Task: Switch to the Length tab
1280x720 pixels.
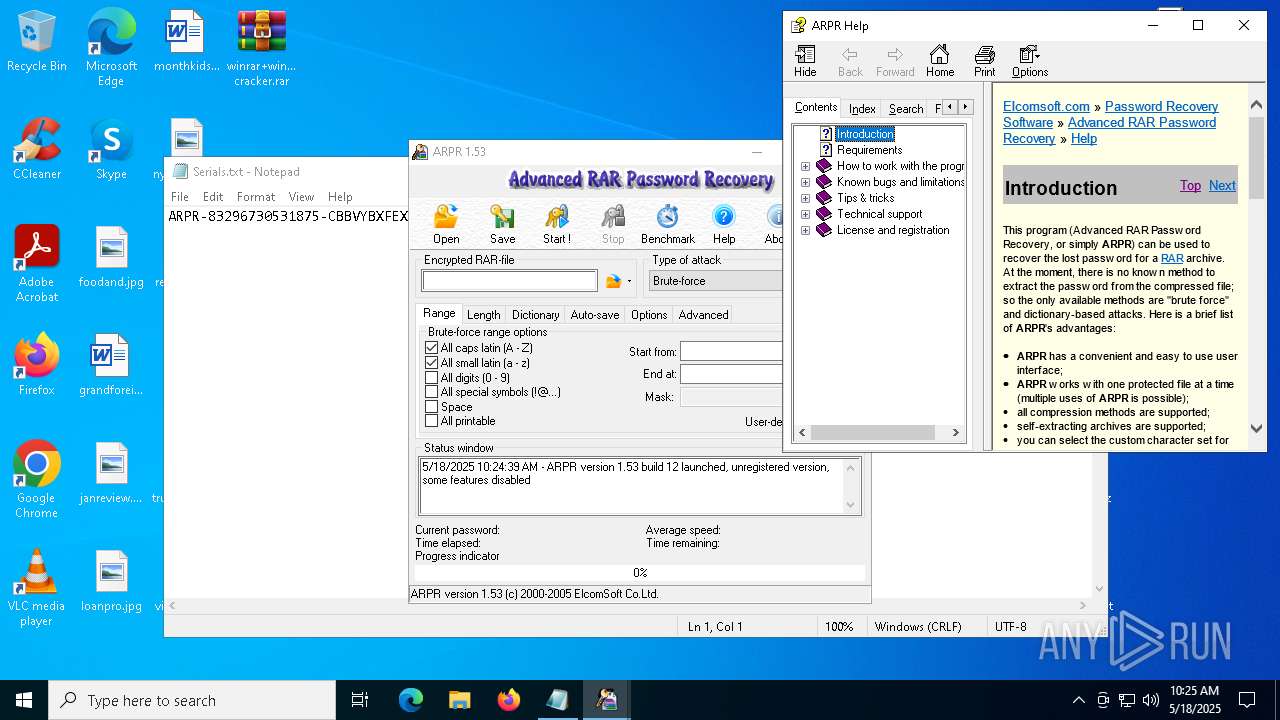Action: pos(483,315)
